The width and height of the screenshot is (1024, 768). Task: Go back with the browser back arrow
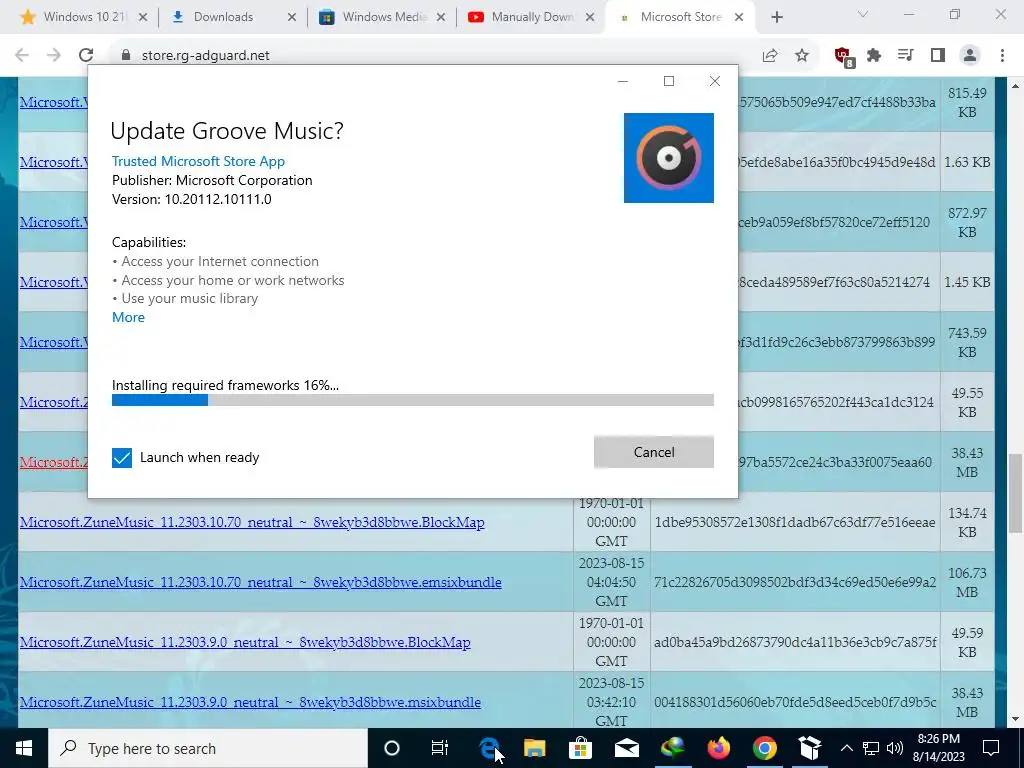[22, 56]
